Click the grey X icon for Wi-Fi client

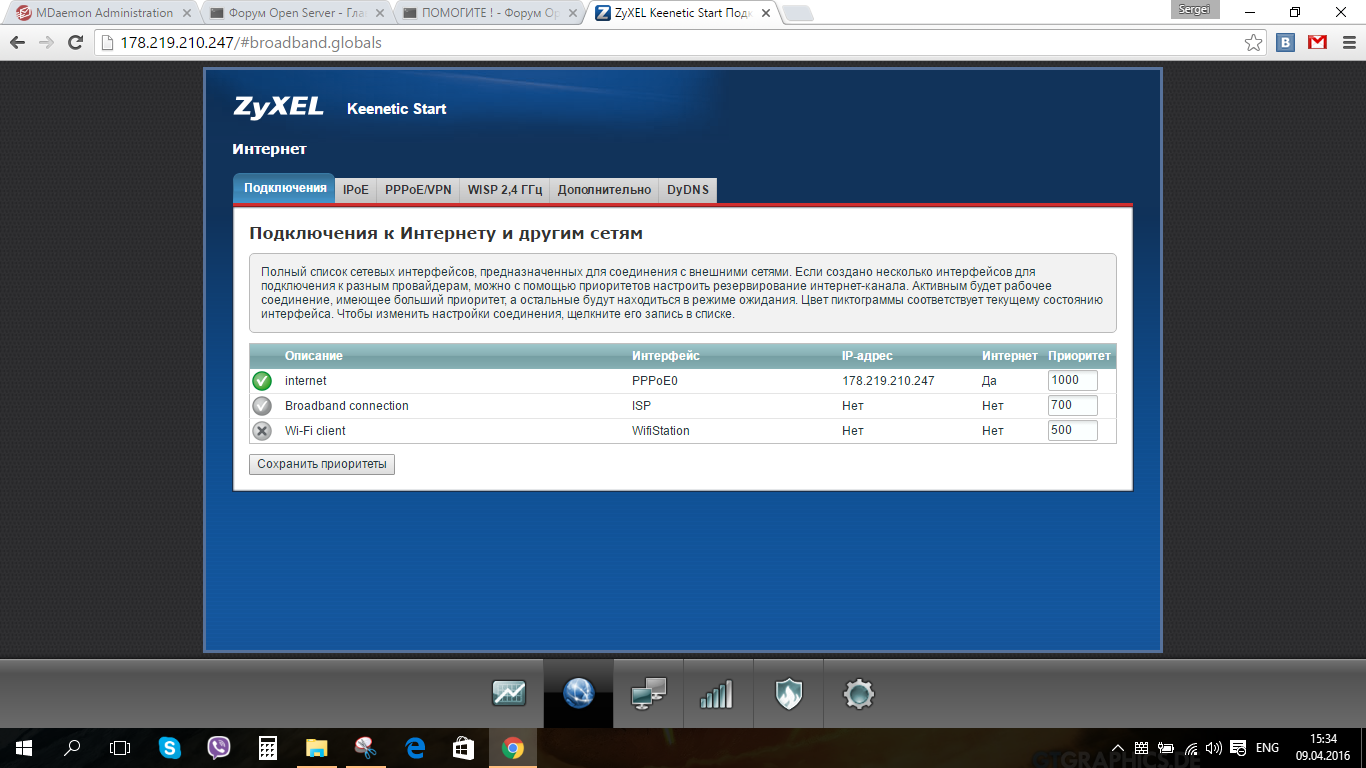(x=262, y=431)
